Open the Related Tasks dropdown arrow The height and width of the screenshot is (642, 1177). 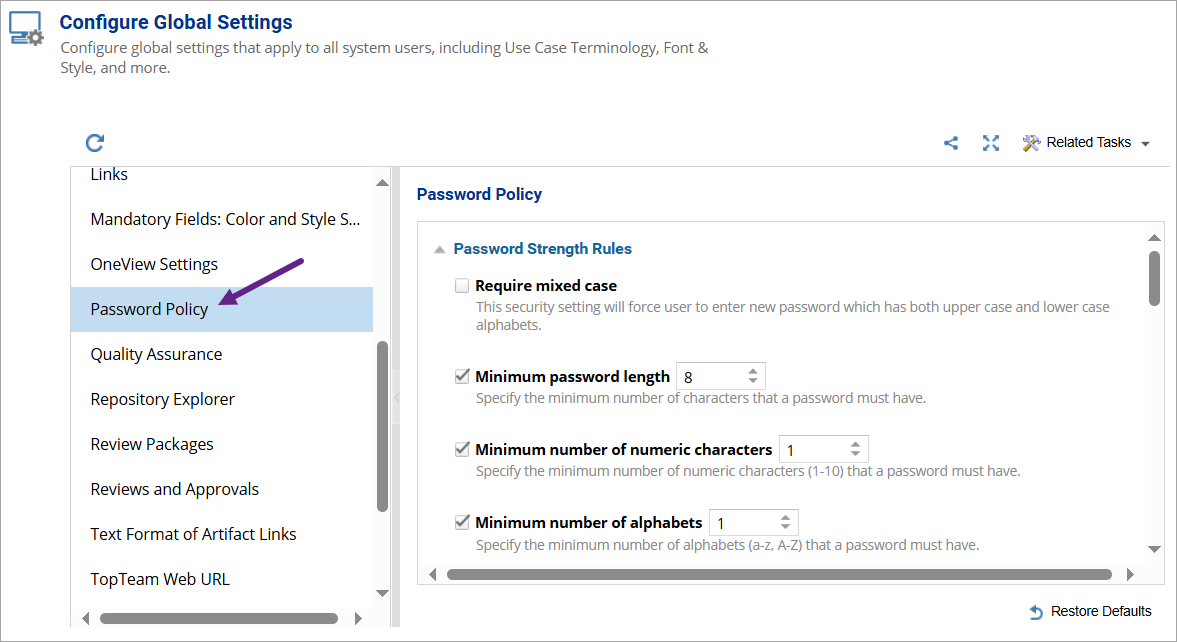(x=1145, y=144)
